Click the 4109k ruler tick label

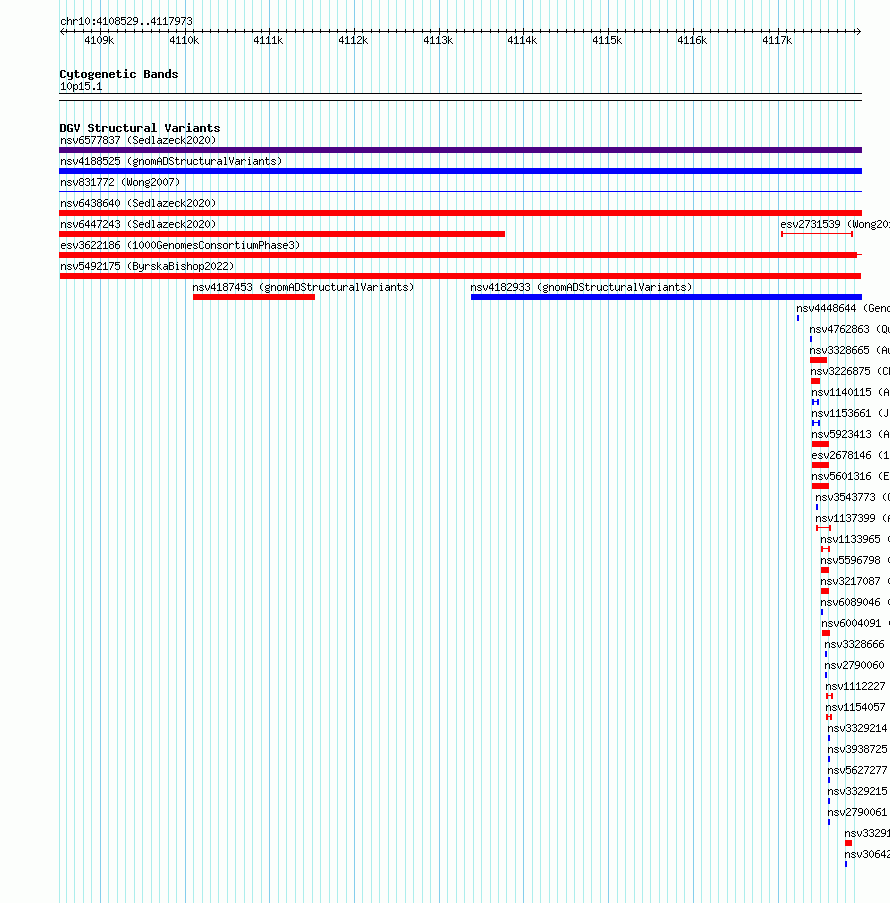[99, 40]
